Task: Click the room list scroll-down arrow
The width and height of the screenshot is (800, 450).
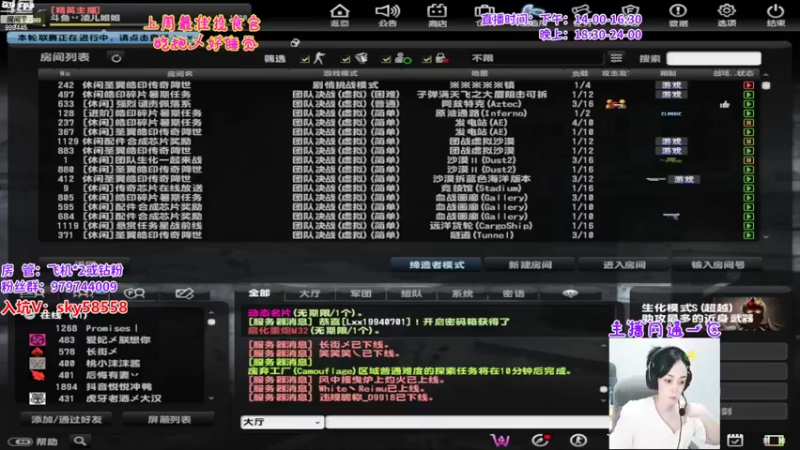Action: coord(766,237)
